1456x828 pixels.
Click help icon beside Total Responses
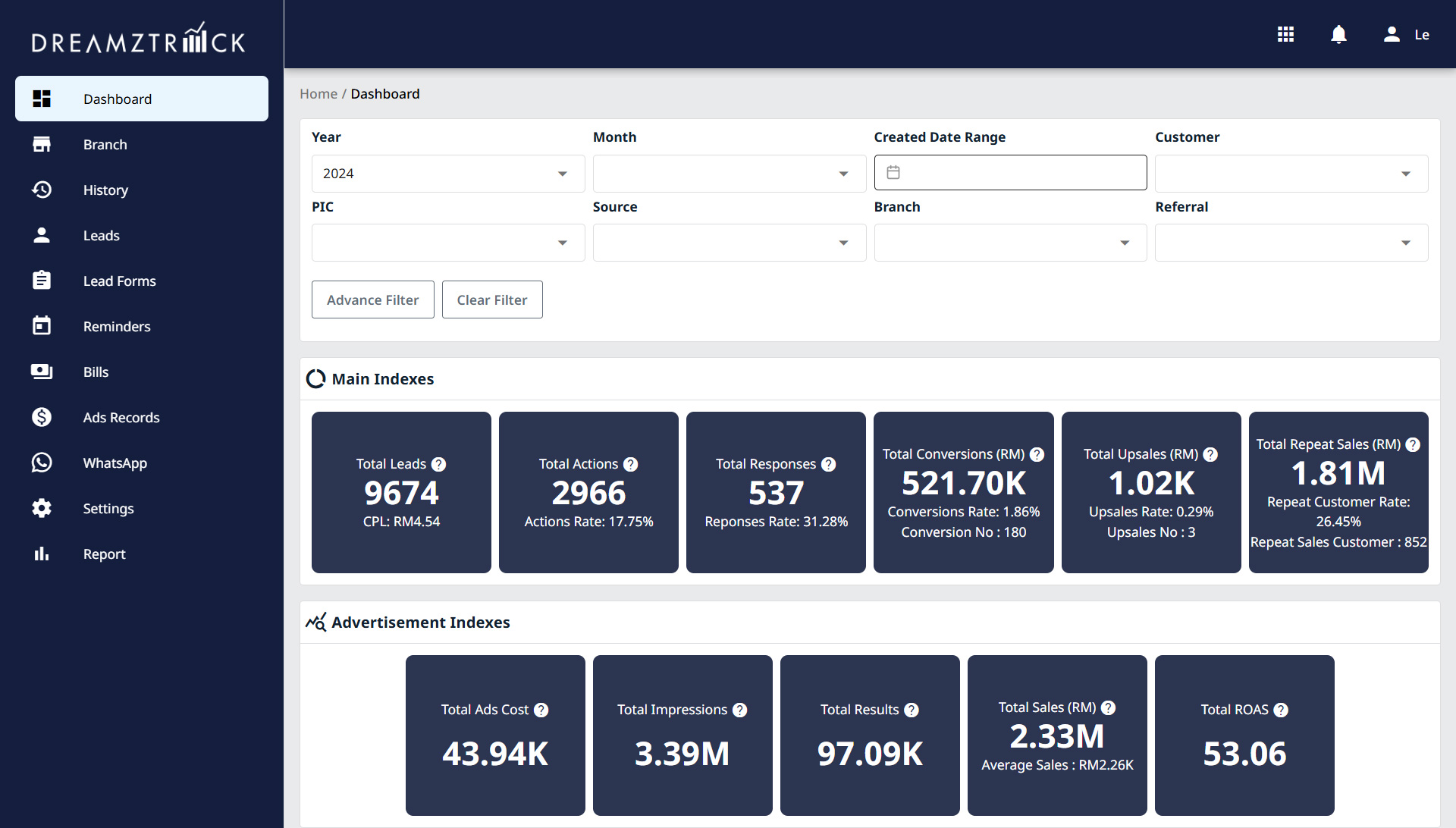point(828,464)
